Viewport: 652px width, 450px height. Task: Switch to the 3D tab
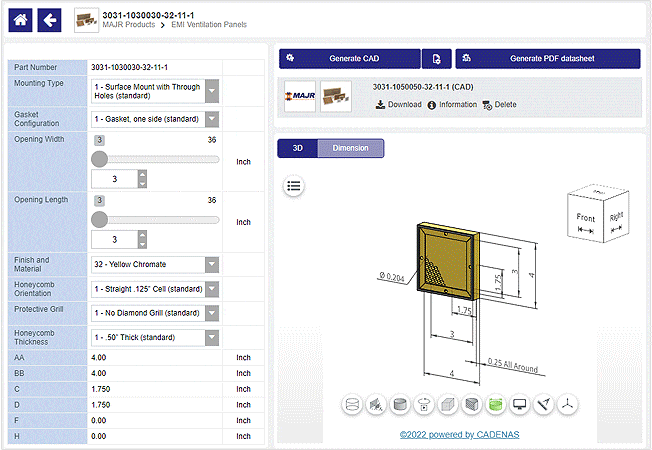[x=297, y=148]
